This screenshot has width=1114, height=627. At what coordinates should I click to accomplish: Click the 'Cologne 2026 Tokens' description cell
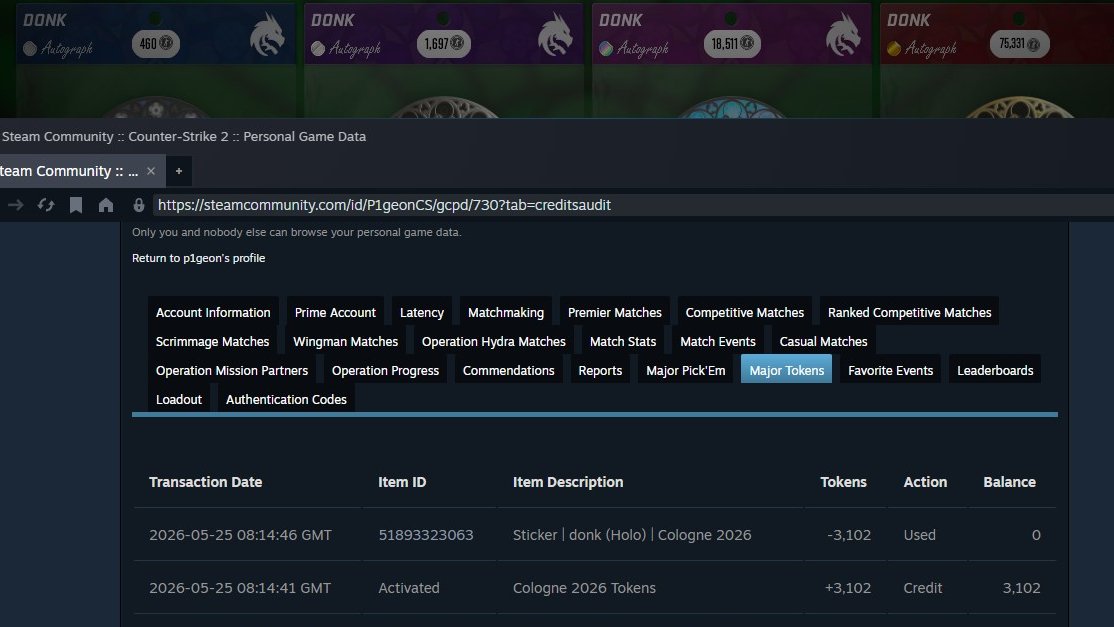[584, 589]
